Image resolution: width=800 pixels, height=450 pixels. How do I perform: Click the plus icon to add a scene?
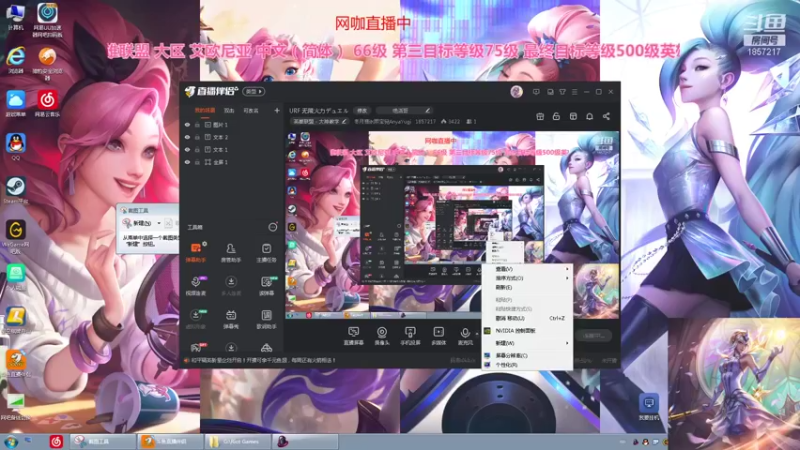click(x=277, y=110)
